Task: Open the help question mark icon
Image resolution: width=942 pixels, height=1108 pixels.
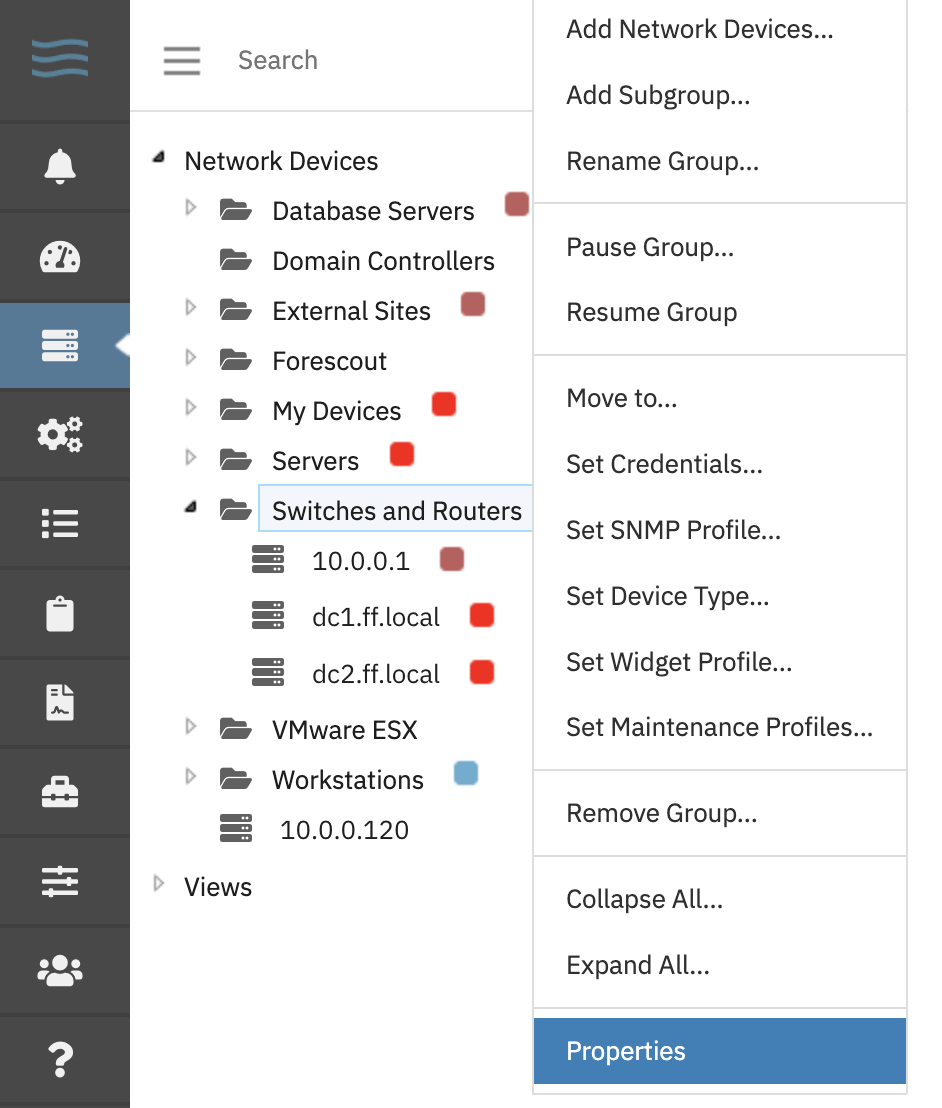Action: pos(60,1059)
